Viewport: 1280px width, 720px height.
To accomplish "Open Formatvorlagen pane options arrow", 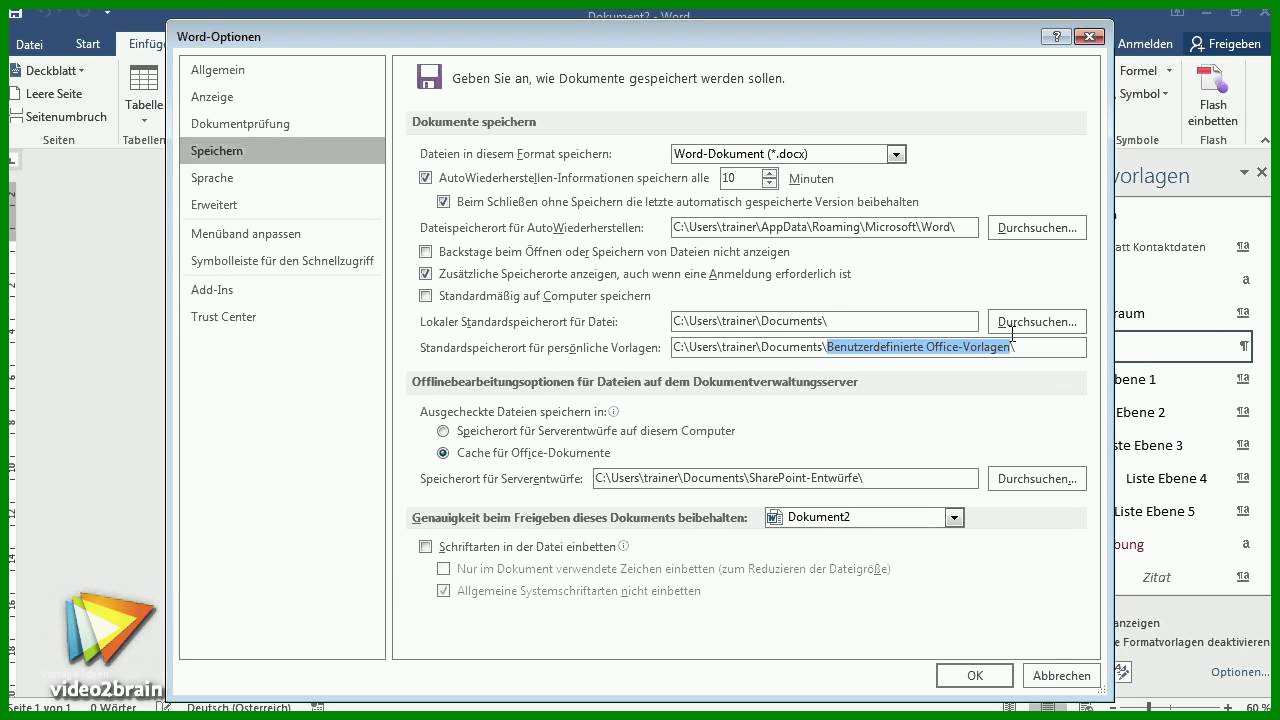I will click(x=1245, y=172).
